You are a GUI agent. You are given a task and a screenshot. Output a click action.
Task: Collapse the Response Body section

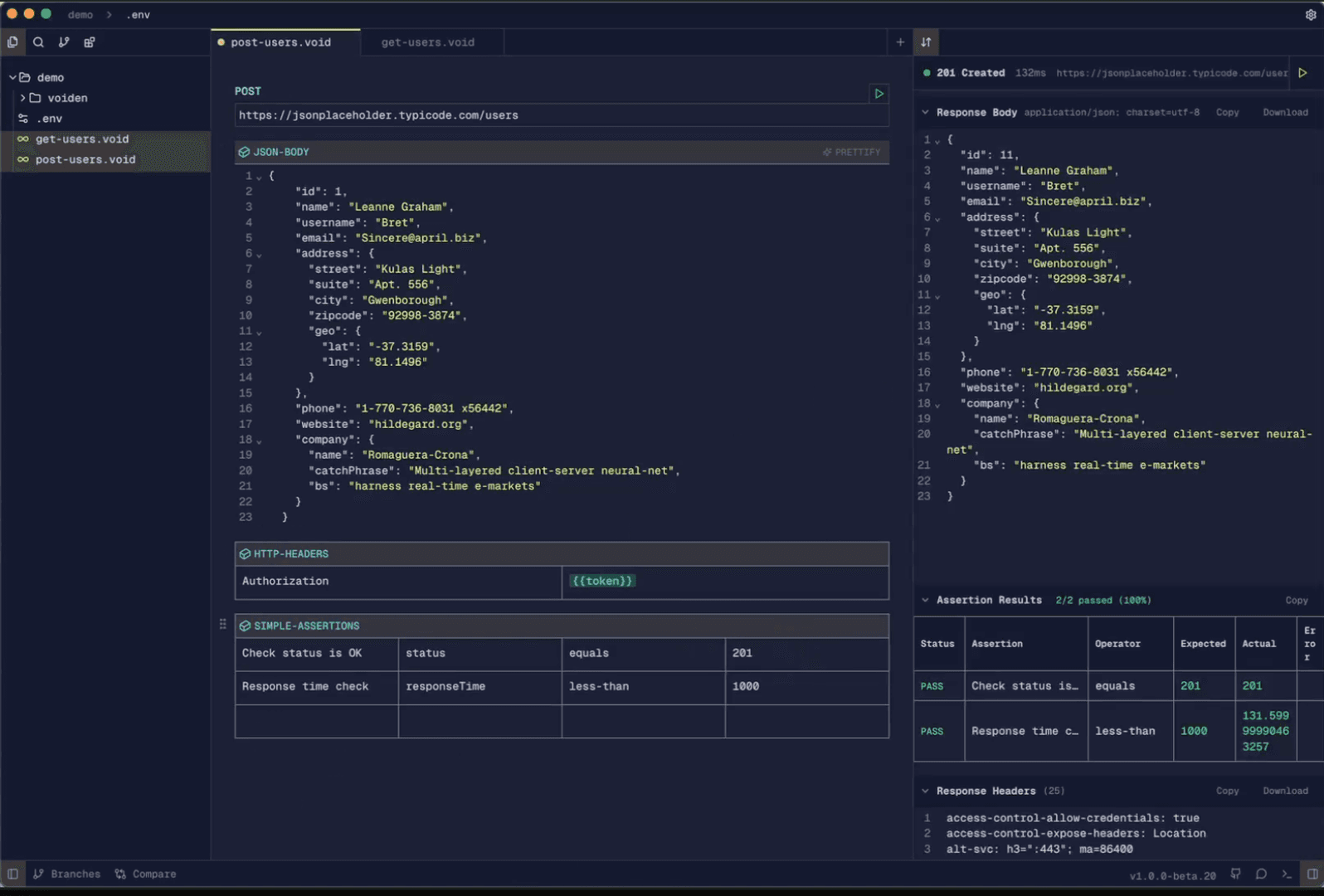click(925, 112)
